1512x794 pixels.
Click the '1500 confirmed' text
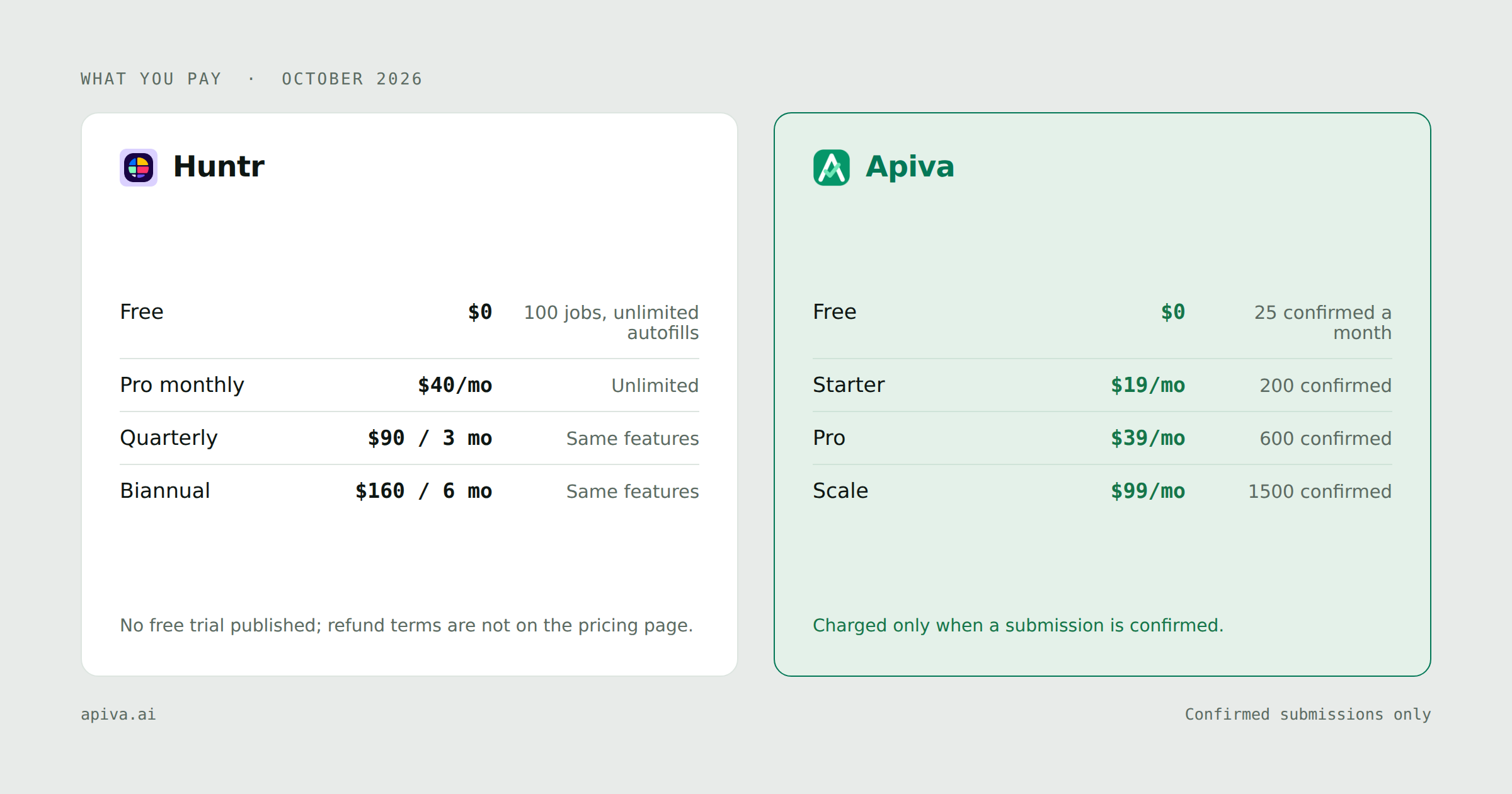point(1320,491)
